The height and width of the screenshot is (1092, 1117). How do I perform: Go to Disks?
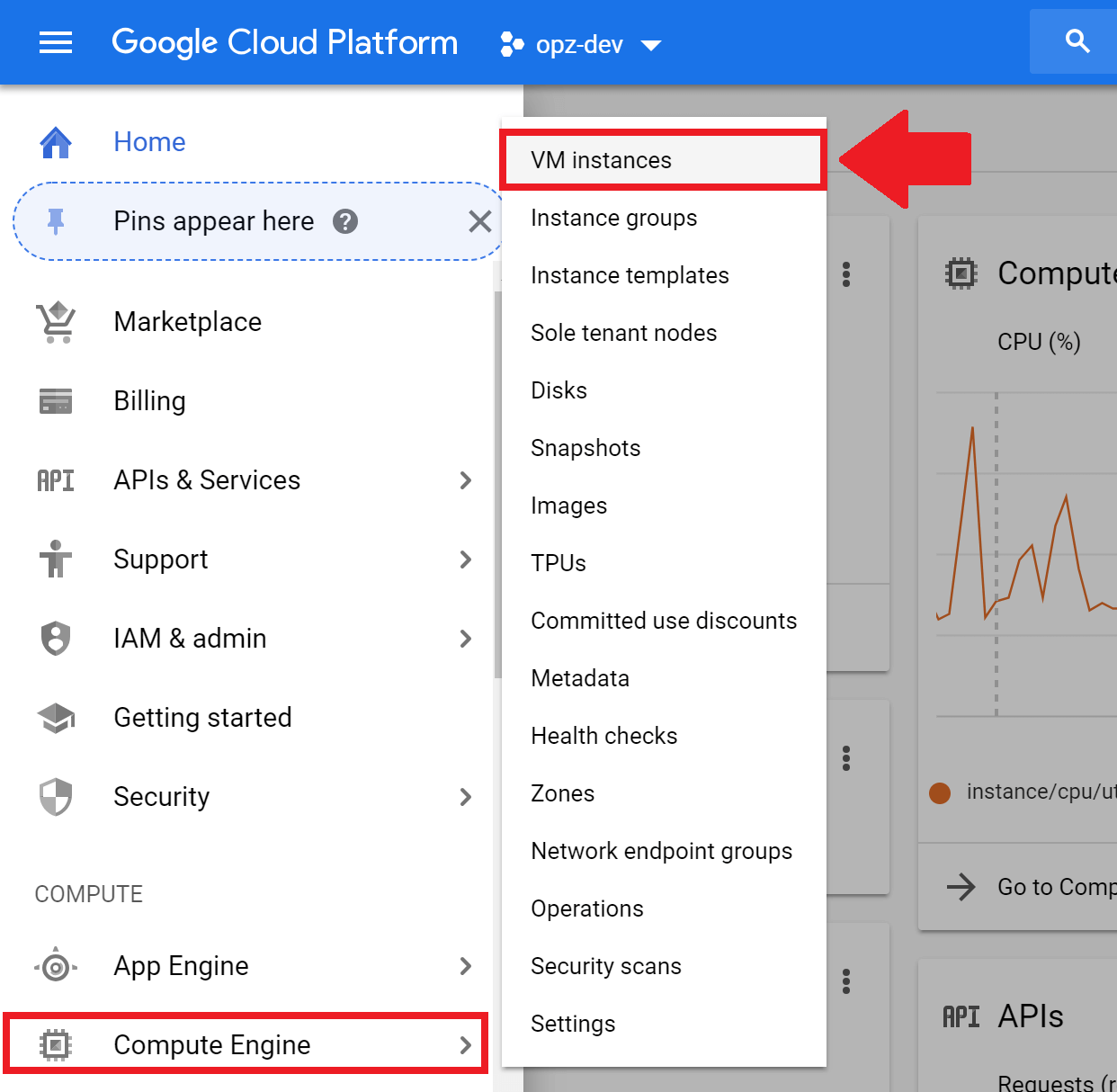664,390
